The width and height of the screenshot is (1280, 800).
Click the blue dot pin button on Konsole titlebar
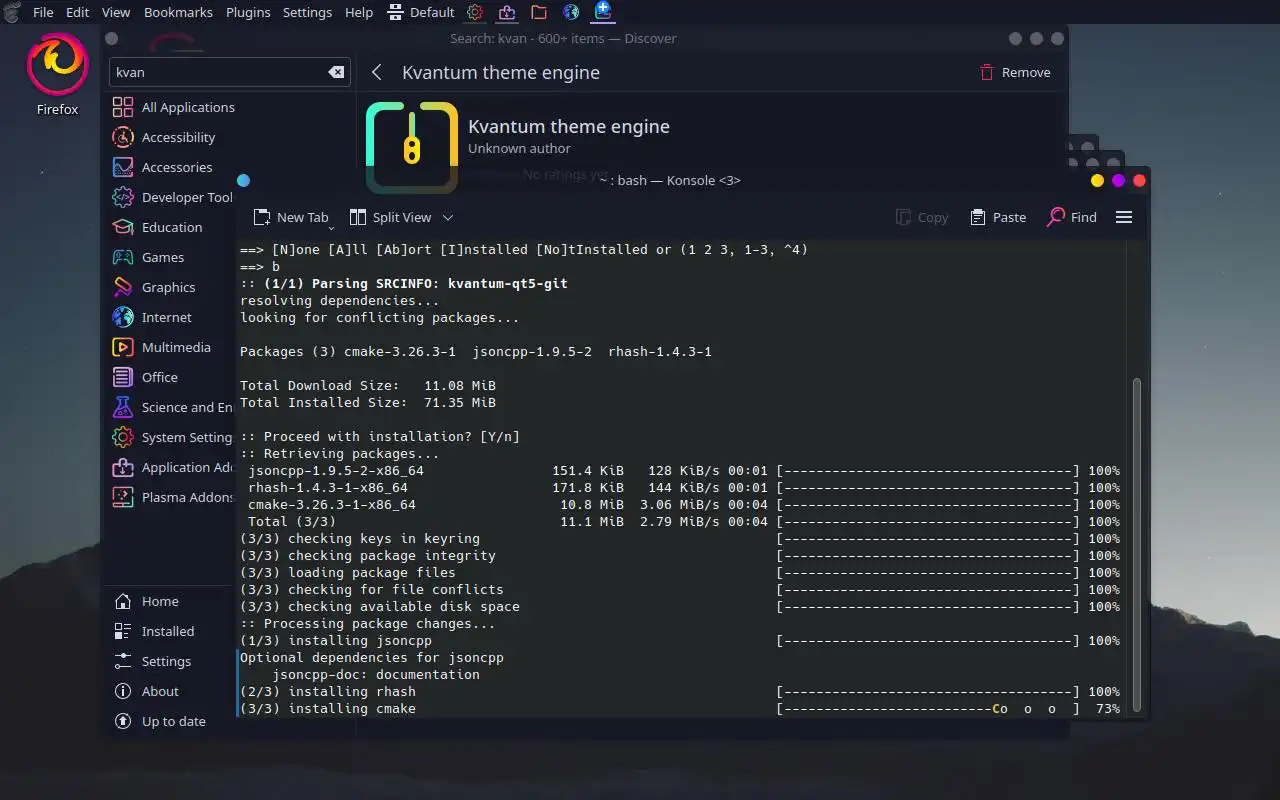[243, 180]
